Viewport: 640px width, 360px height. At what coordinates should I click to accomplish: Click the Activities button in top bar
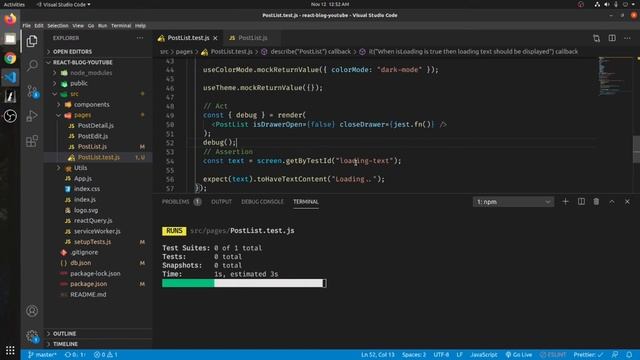14,4
